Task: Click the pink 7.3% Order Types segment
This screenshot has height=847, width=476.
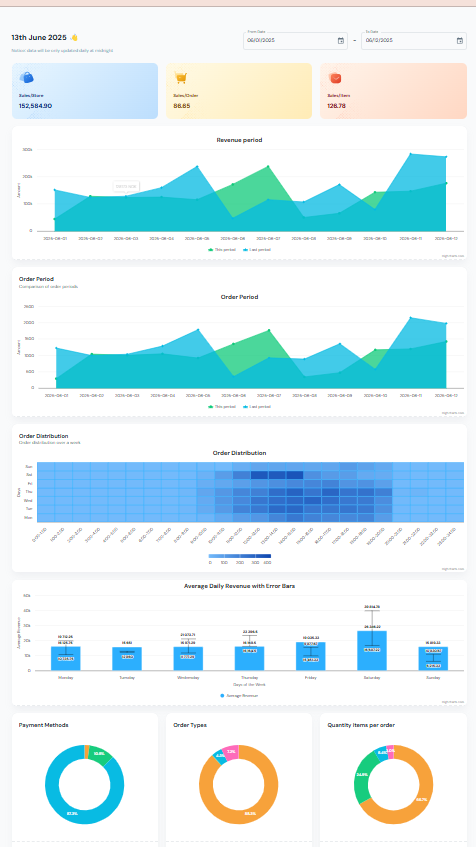Action: coord(231,752)
